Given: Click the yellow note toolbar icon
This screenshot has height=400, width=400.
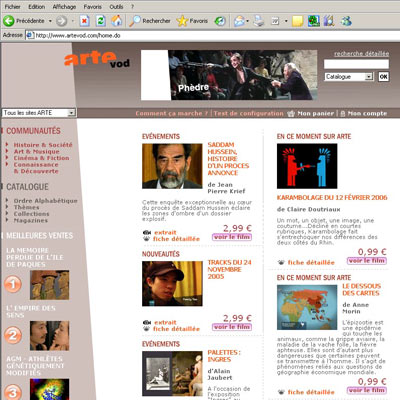Looking at the screenshot, I should (x=297, y=21).
